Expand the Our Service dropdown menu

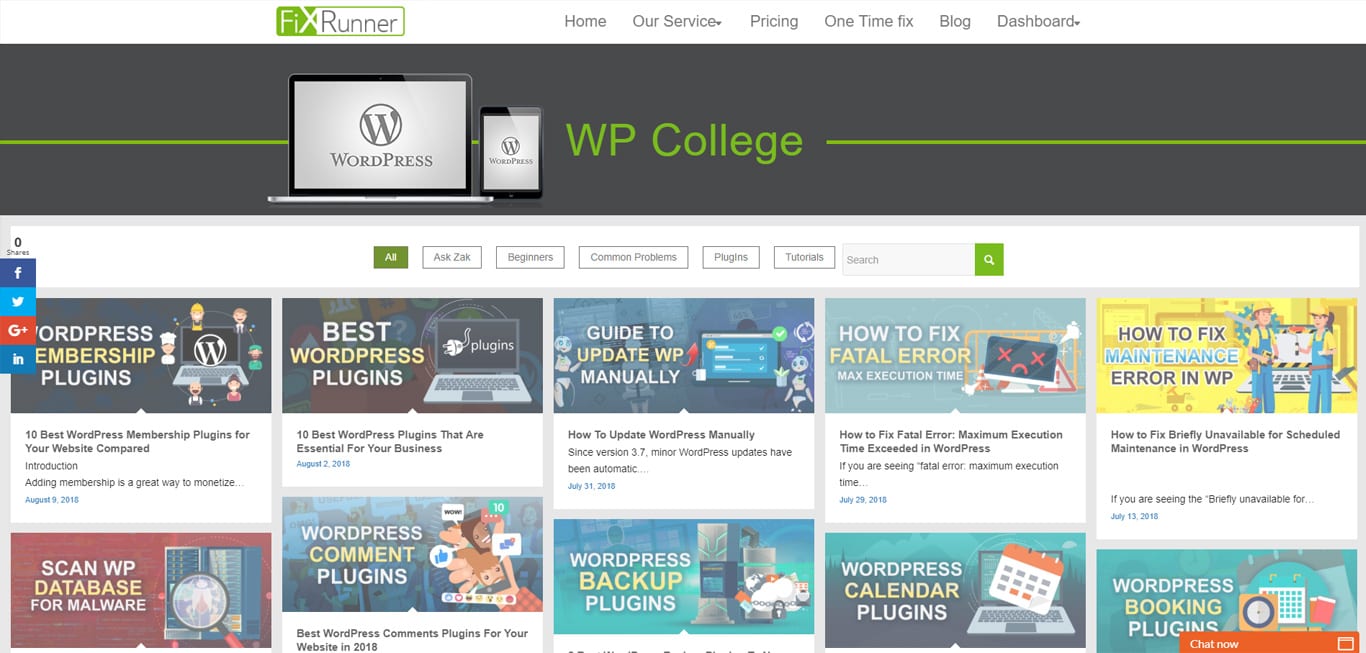[x=677, y=21]
